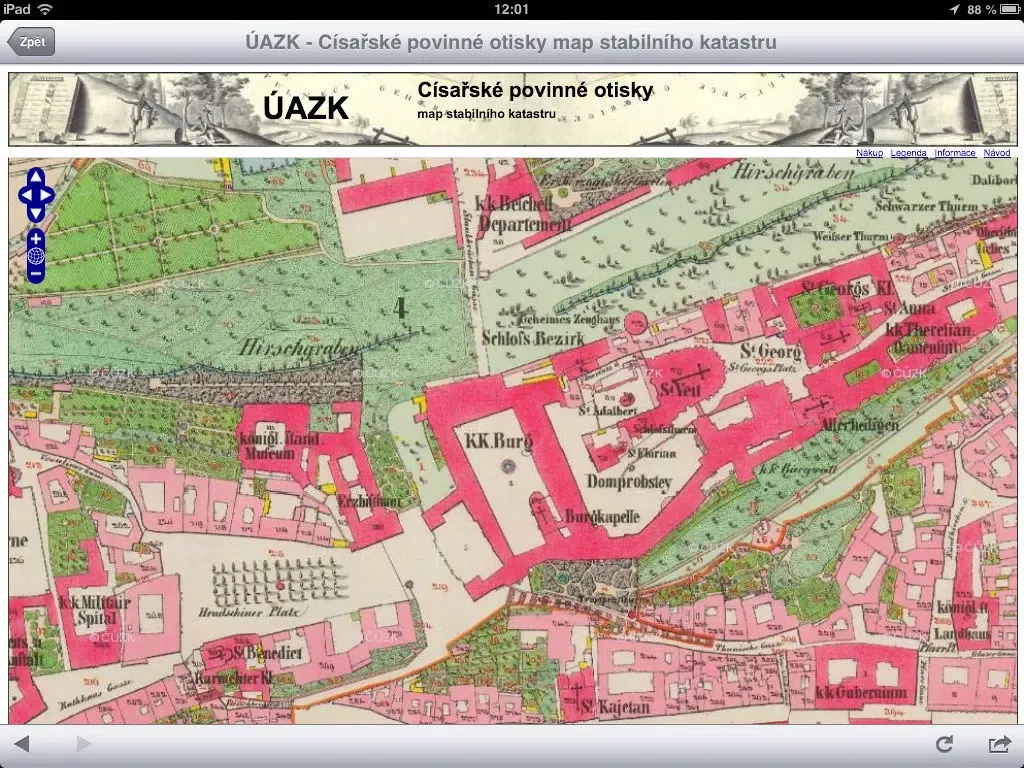Click the 'St. Benedict' map label
The image size is (1024, 768).
point(267,652)
